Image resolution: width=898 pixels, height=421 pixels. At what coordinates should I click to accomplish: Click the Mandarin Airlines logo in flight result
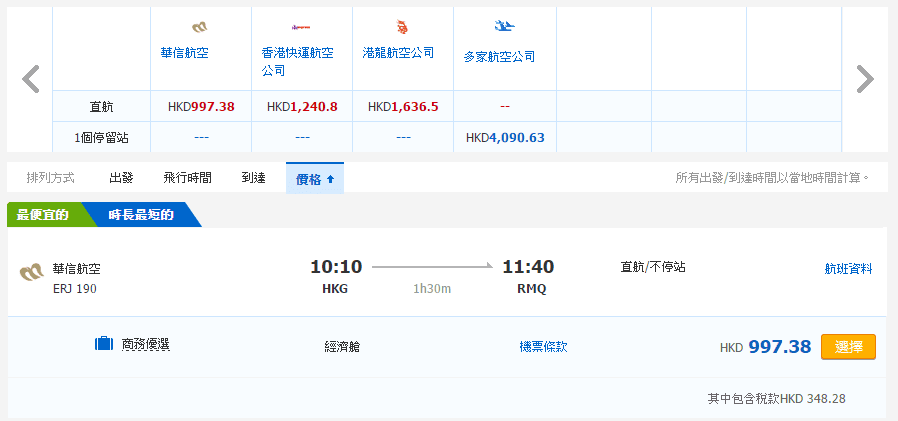(x=32, y=273)
